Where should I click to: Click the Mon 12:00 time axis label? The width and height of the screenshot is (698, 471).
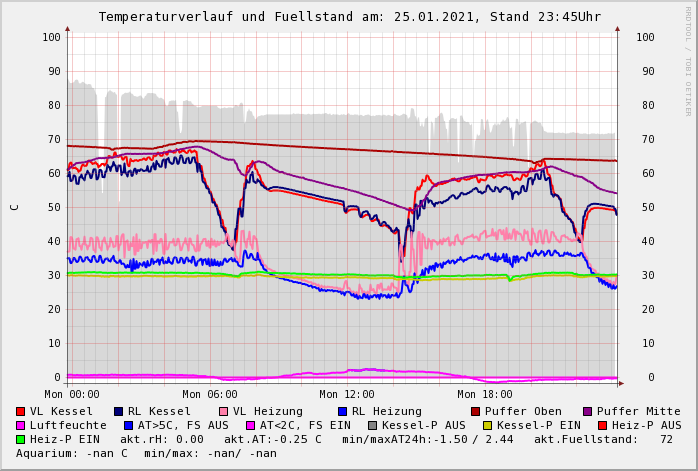click(347, 395)
